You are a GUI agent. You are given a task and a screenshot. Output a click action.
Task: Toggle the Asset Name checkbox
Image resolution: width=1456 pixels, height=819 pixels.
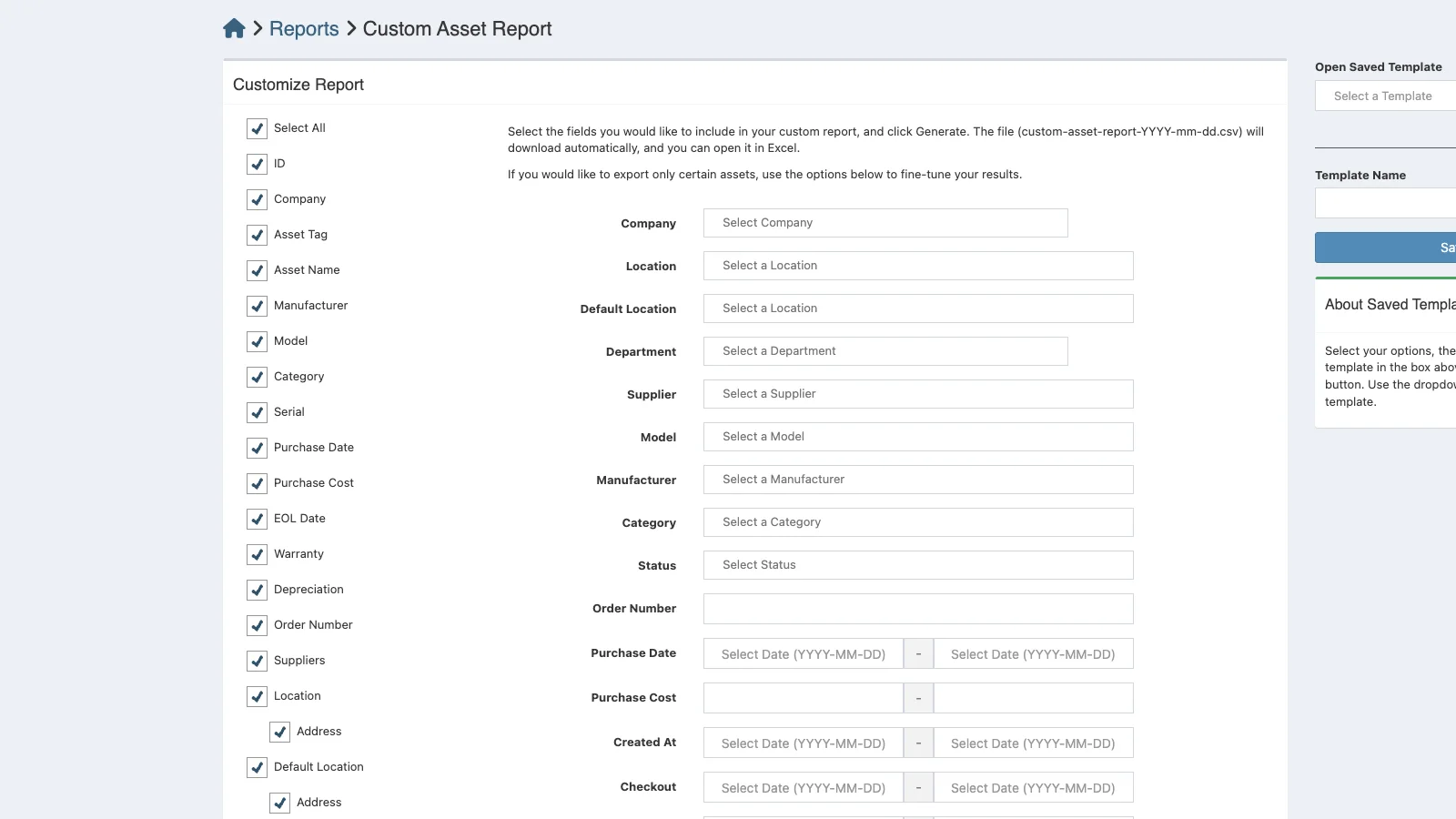pyautogui.click(x=257, y=270)
